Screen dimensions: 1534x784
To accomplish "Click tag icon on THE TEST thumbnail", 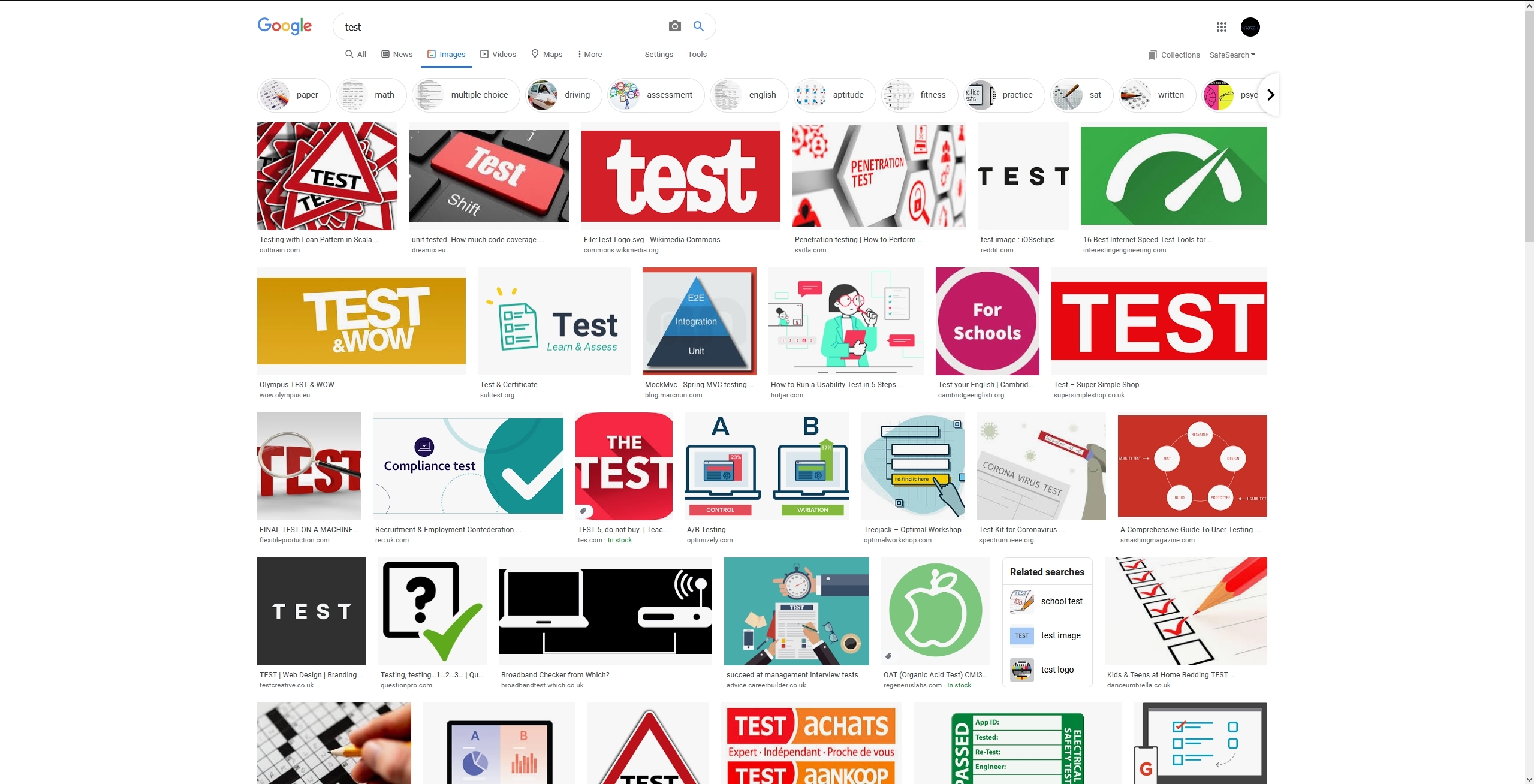I will tap(583, 511).
